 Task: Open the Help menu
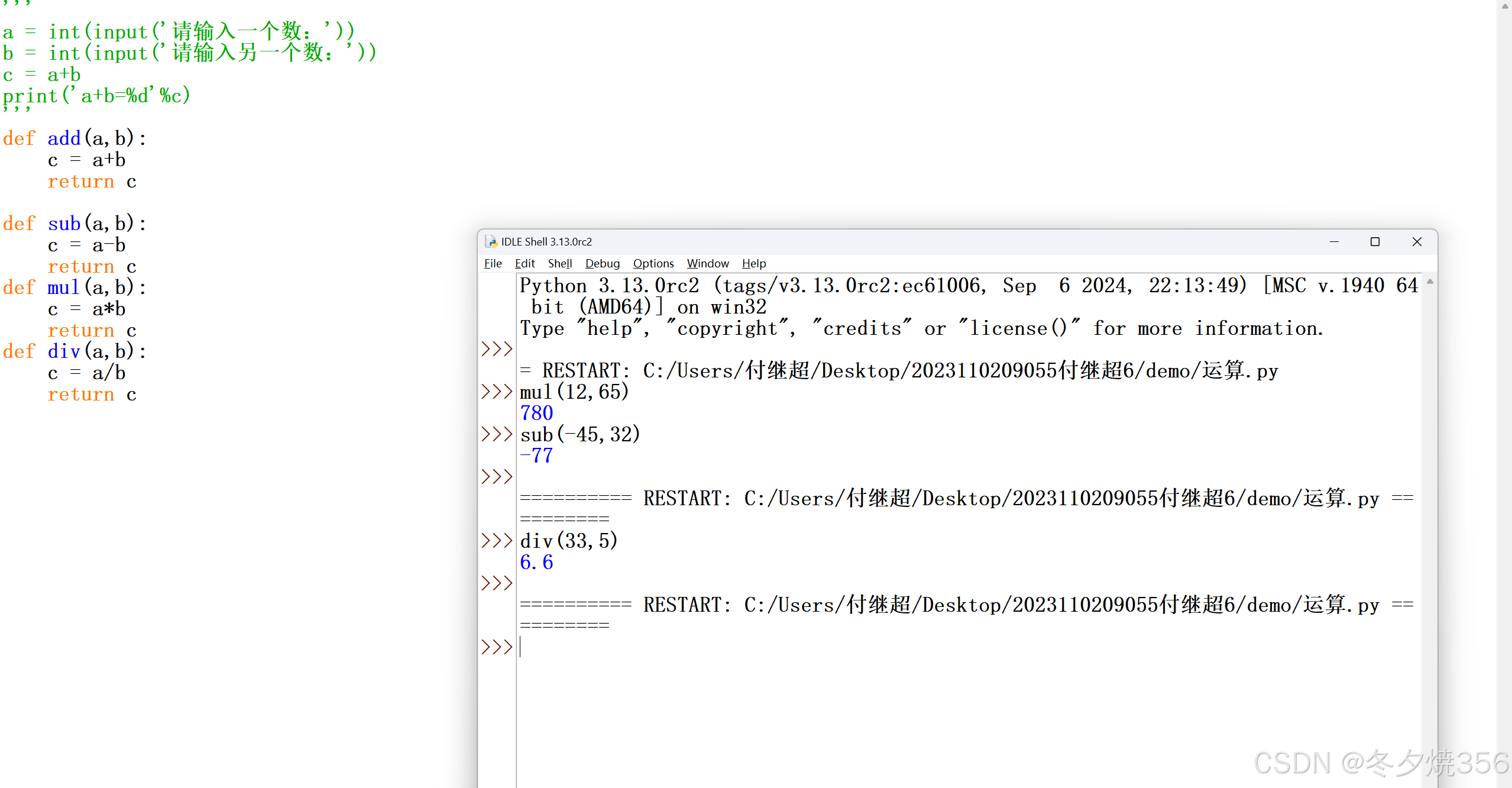[753, 263]
